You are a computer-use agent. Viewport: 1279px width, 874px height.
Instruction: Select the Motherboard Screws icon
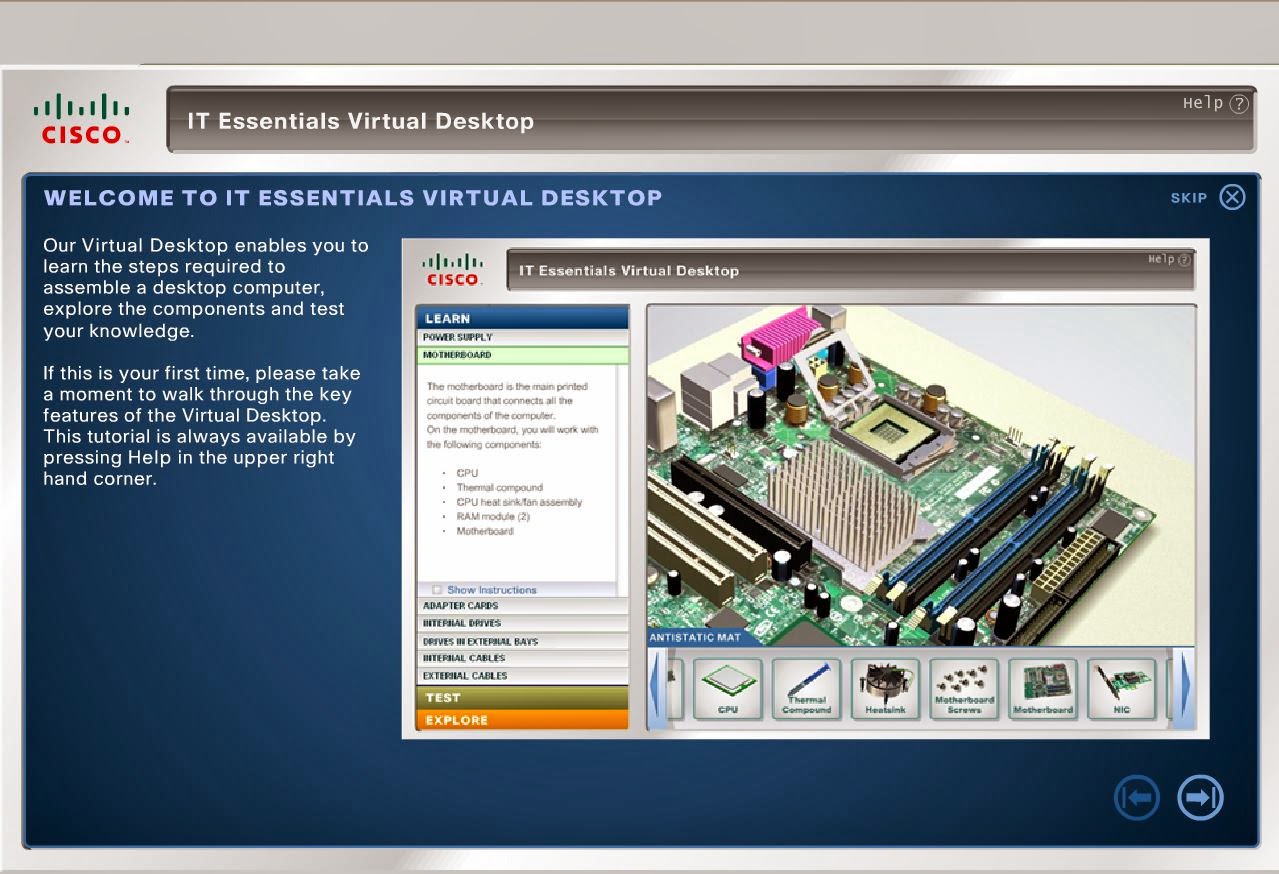[963, 690]
